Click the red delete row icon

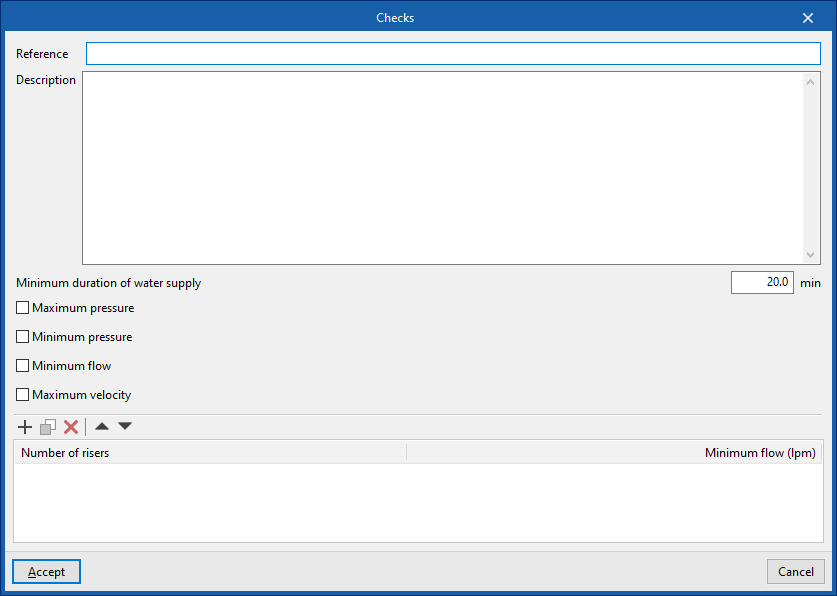point(71,427)
